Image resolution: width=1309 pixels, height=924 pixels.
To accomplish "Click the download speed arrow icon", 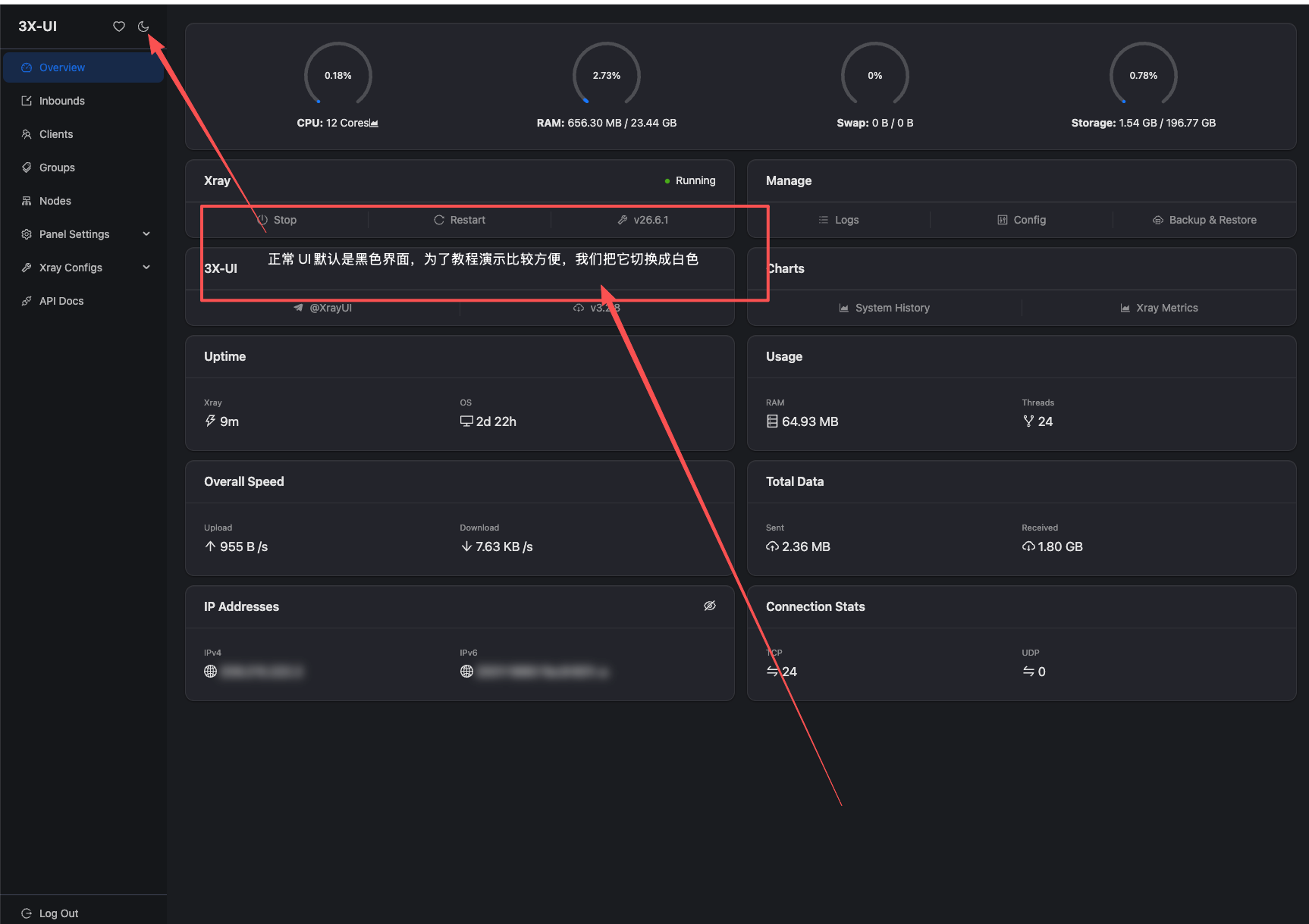I will [466, 547].
